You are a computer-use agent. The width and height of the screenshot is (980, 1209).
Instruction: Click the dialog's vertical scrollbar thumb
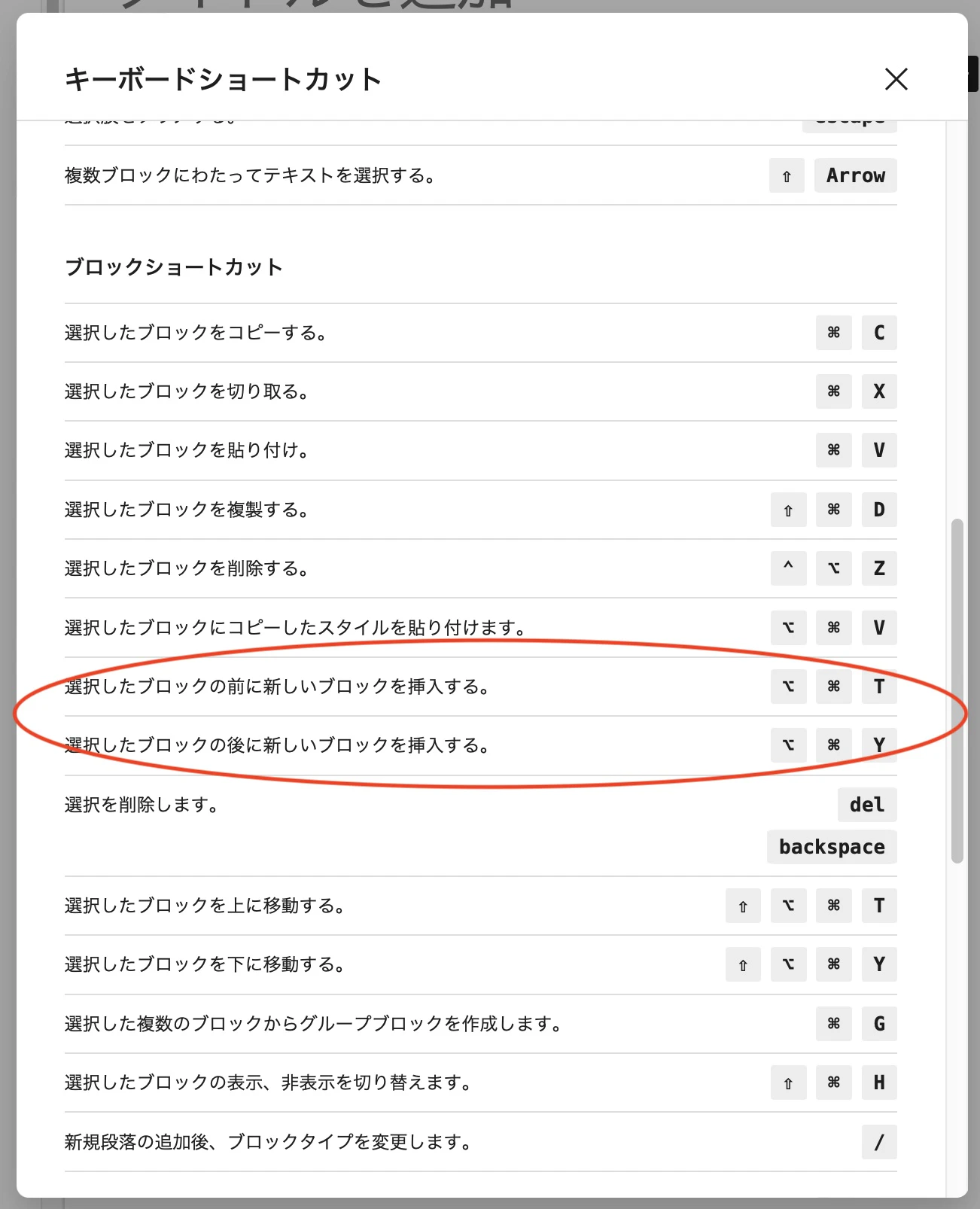coord(957,690)
